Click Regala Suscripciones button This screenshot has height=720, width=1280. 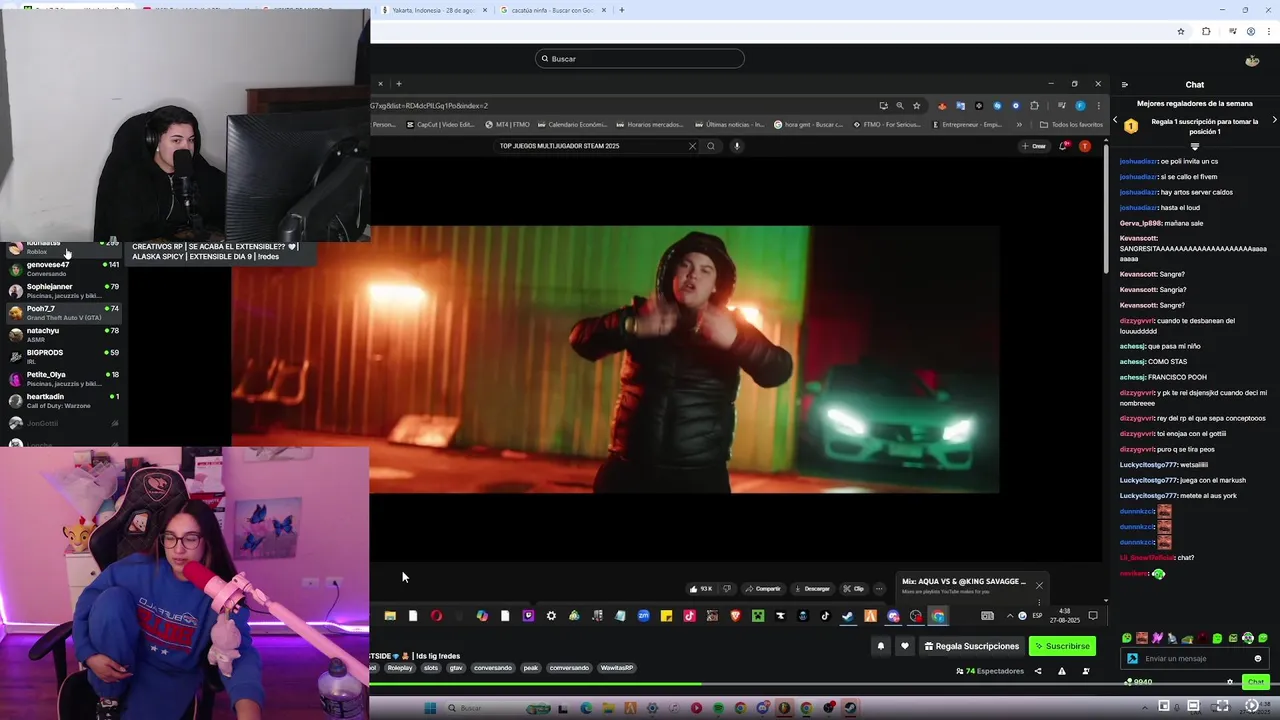972,646
